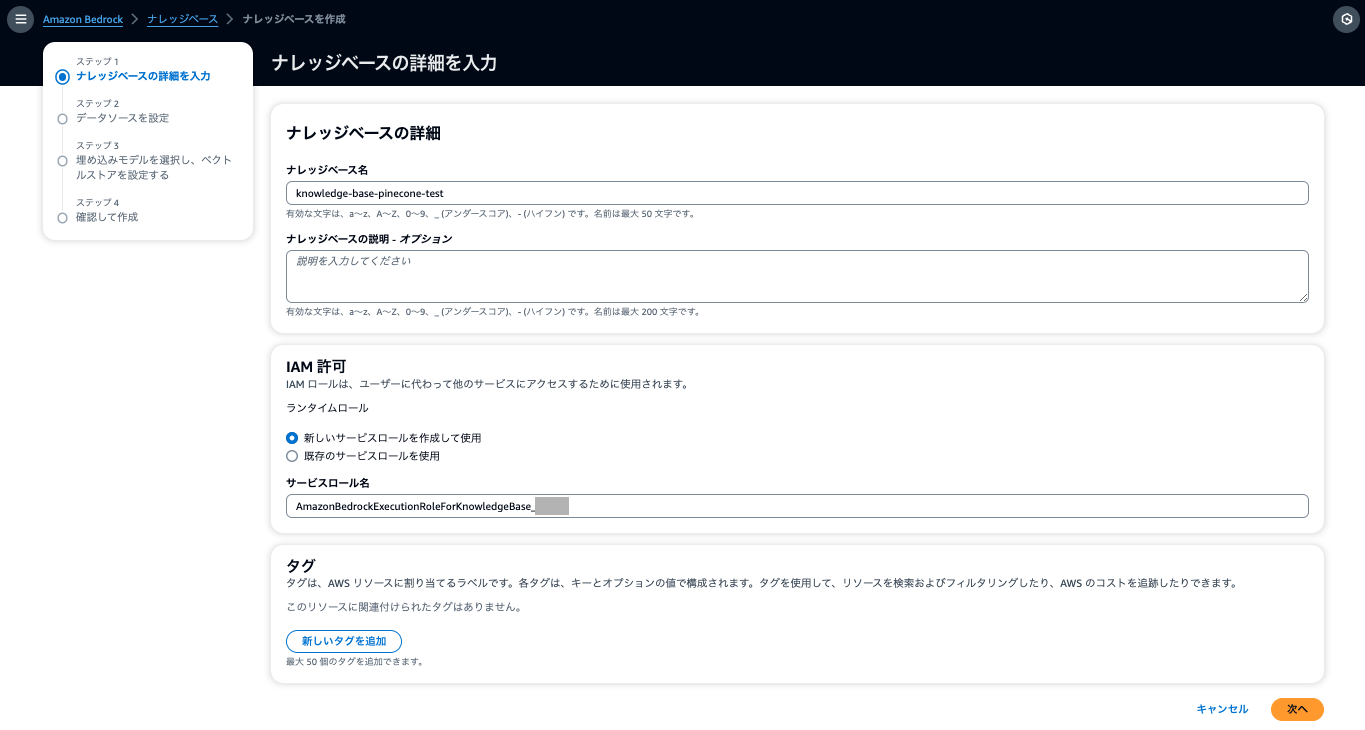
Task: Click the IAM 許可 section heading
Action: pyautogui.click(x=316, y=367)
